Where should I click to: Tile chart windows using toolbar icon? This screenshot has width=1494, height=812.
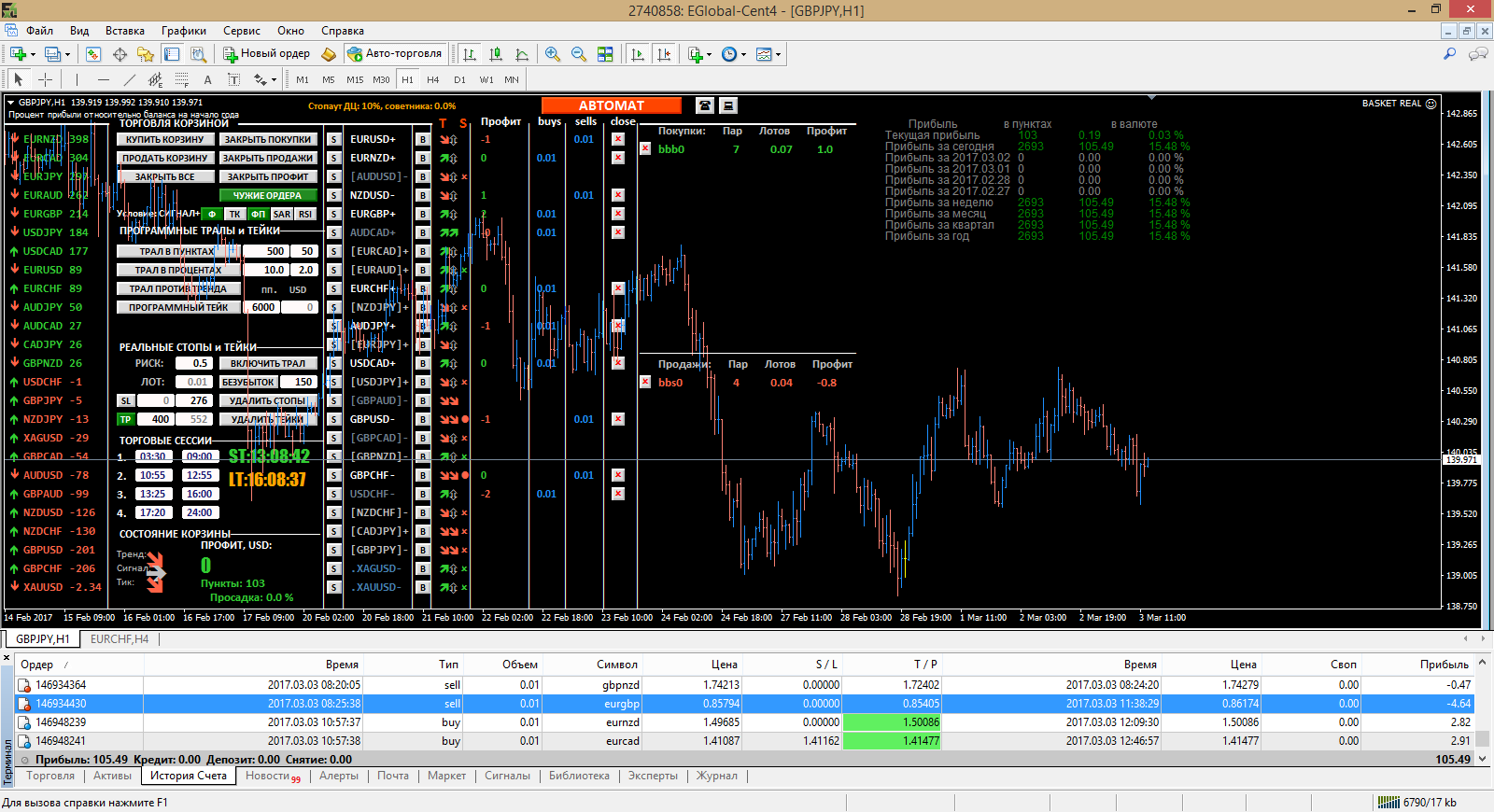(605, 54)
